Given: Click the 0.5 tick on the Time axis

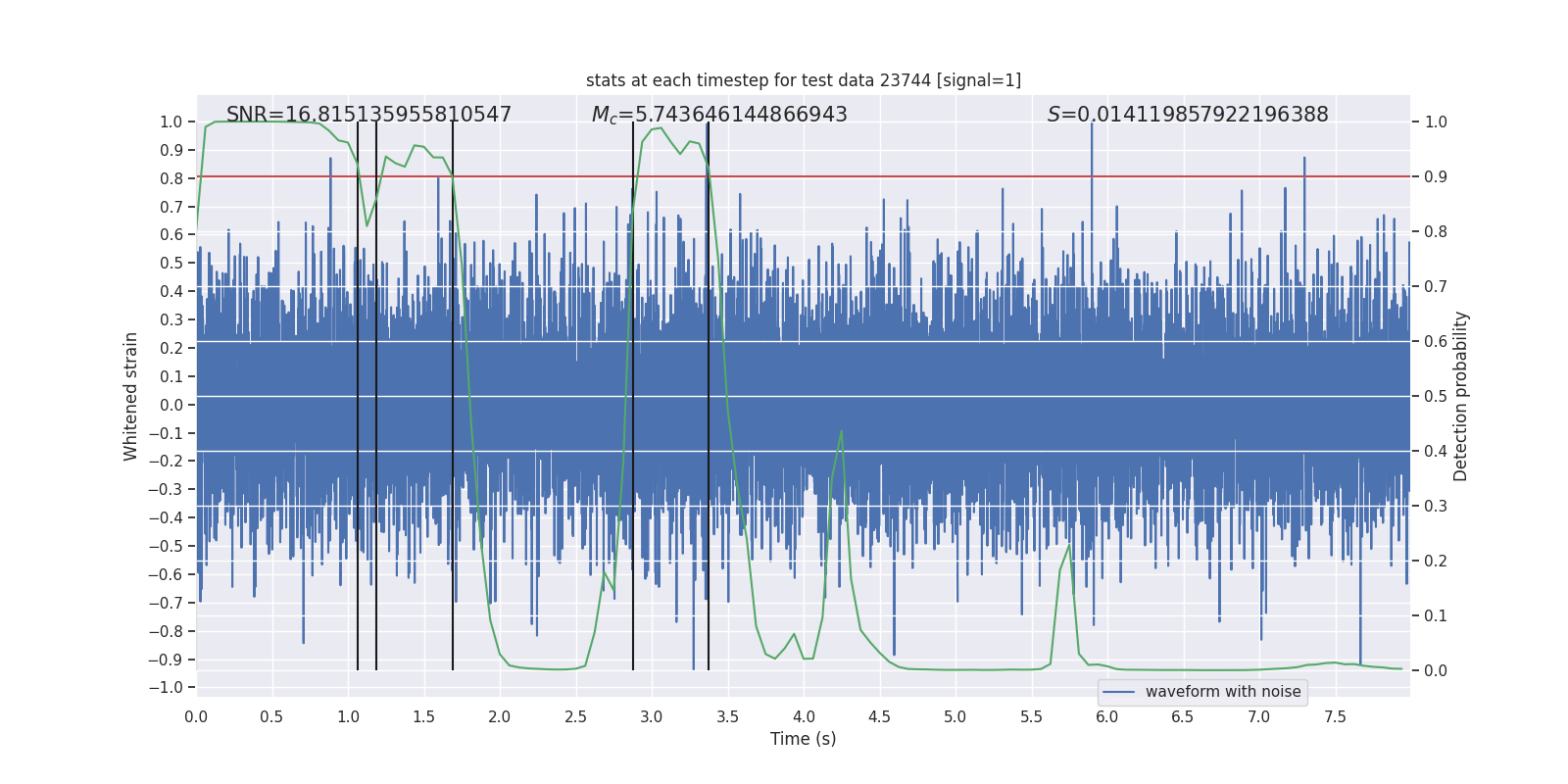Looking at the screenshot, I should click(x=271, y=716).
